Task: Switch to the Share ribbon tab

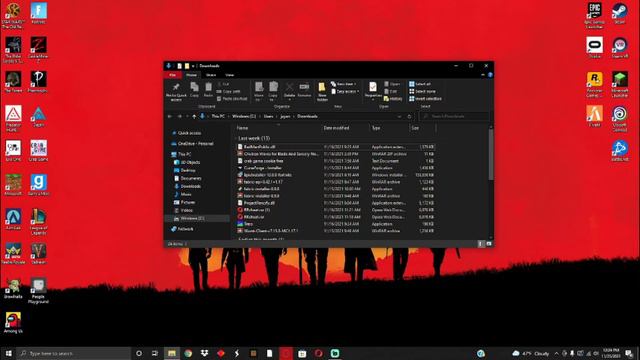Action: 211,75
